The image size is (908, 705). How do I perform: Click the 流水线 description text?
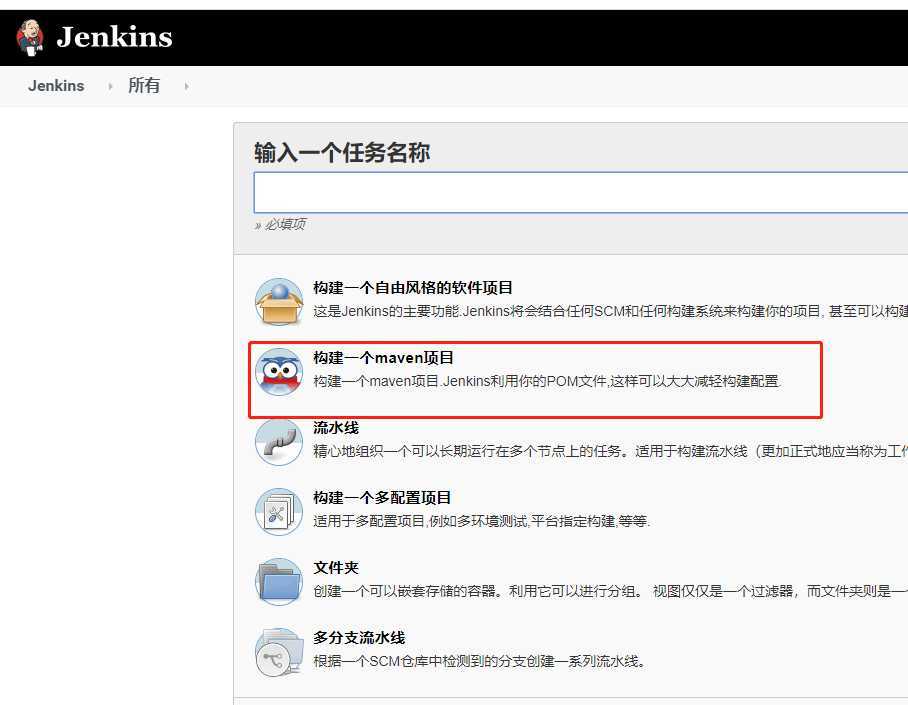[x=610, y=451]
